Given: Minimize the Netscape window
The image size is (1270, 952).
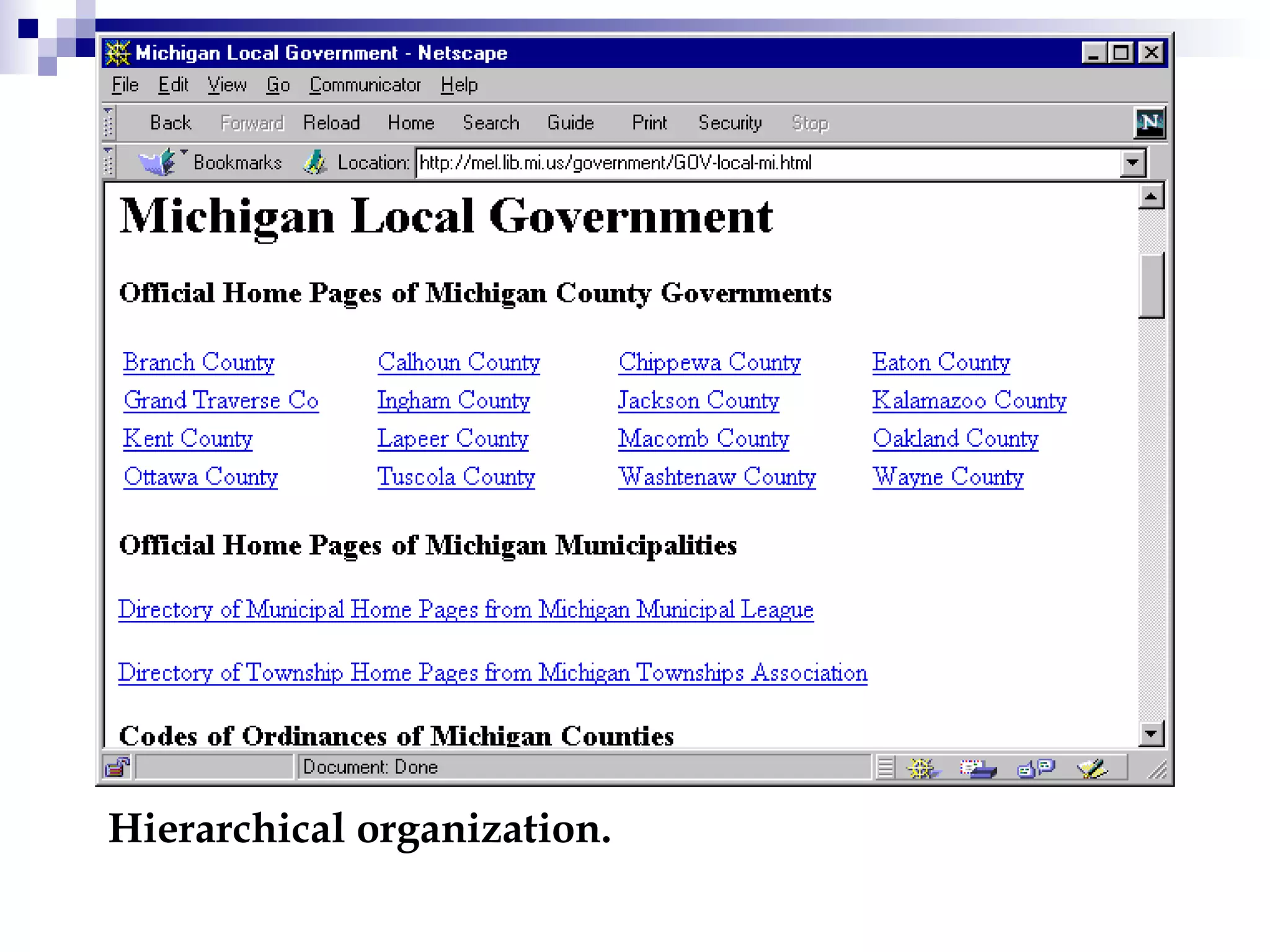Looking at the screenshot, I should [x=1094, y=53].
